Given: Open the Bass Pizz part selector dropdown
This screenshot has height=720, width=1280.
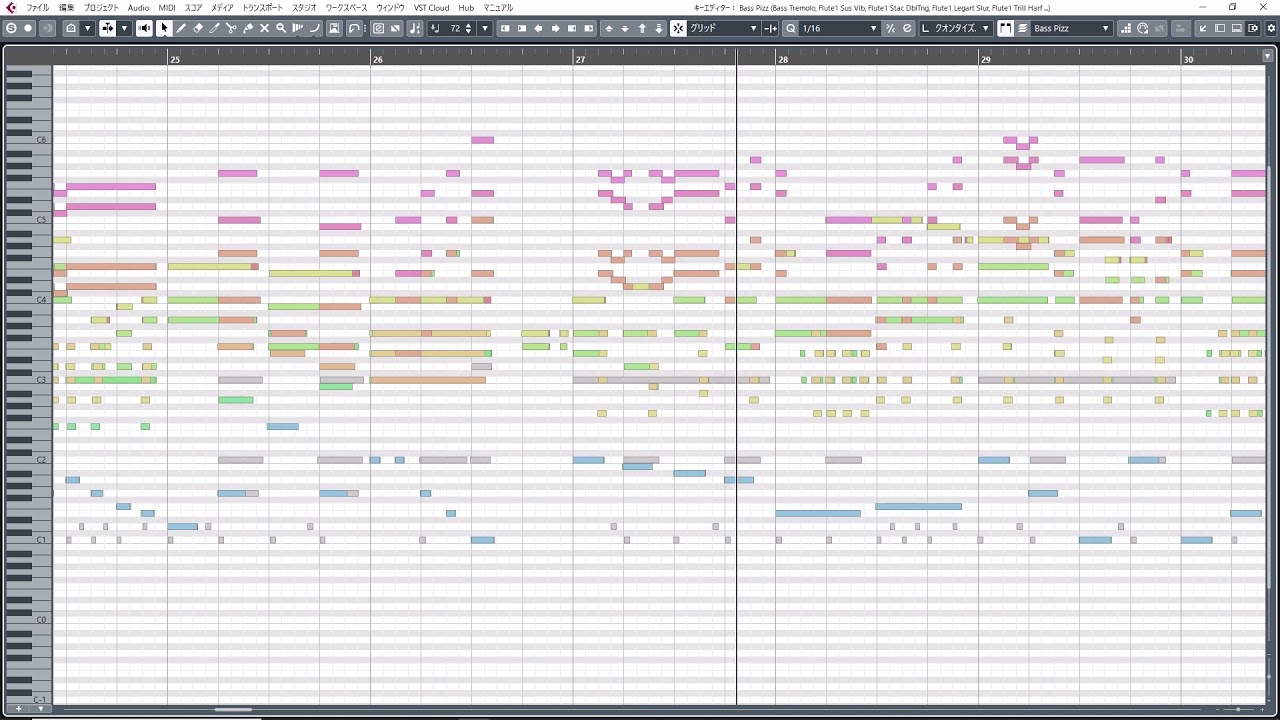Looking at the screenshot, I should (x=1071, y=28).
